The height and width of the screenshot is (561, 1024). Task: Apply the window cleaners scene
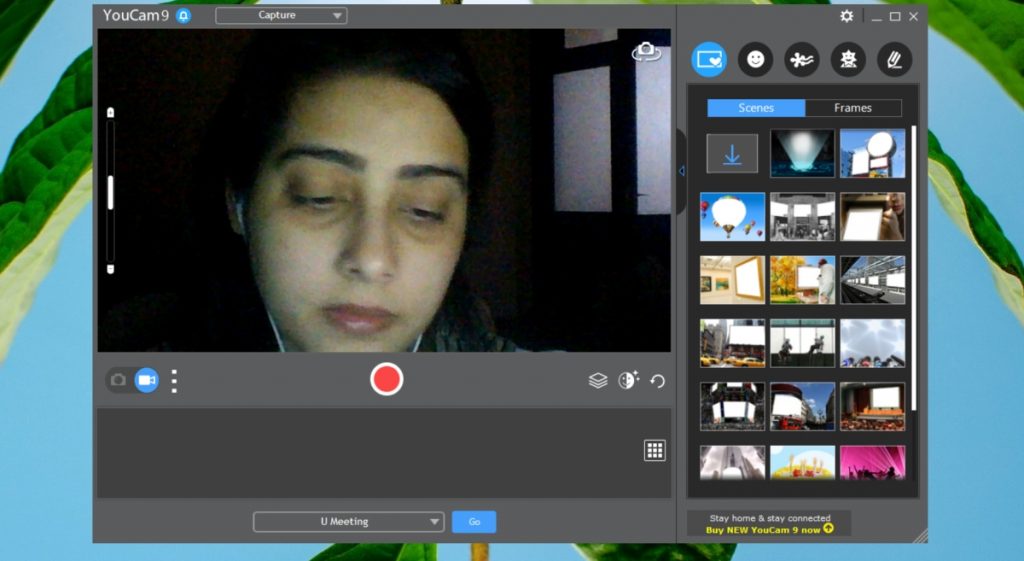coord(803,343)
